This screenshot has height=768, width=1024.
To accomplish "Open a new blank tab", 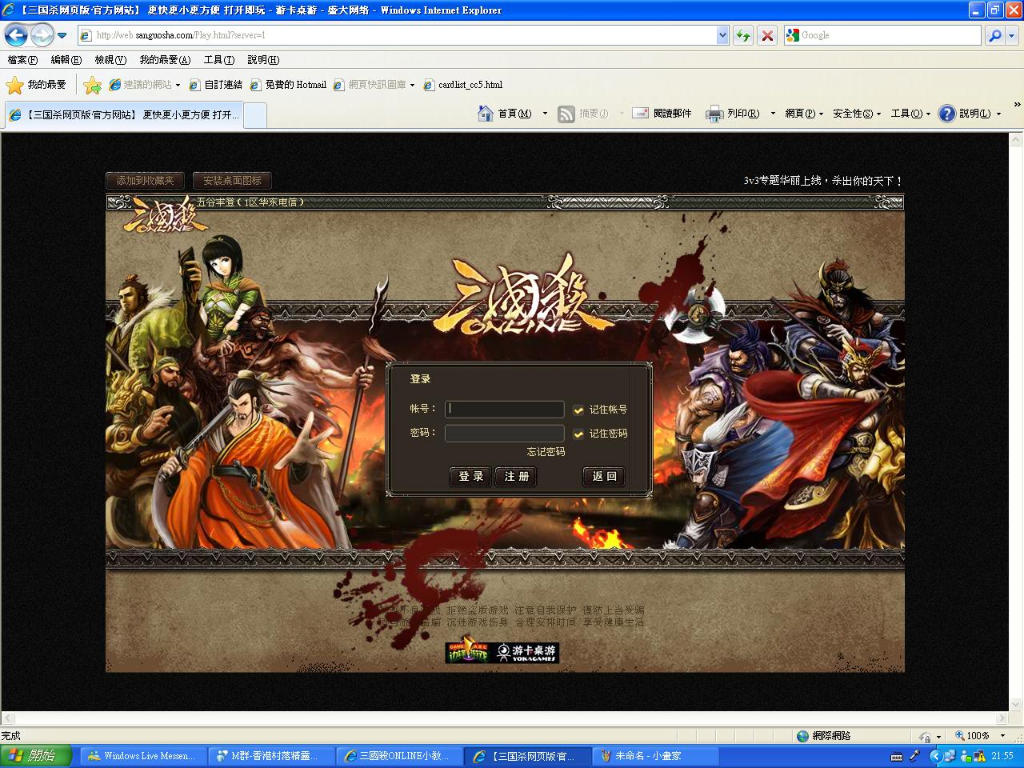I will point(255,116).
